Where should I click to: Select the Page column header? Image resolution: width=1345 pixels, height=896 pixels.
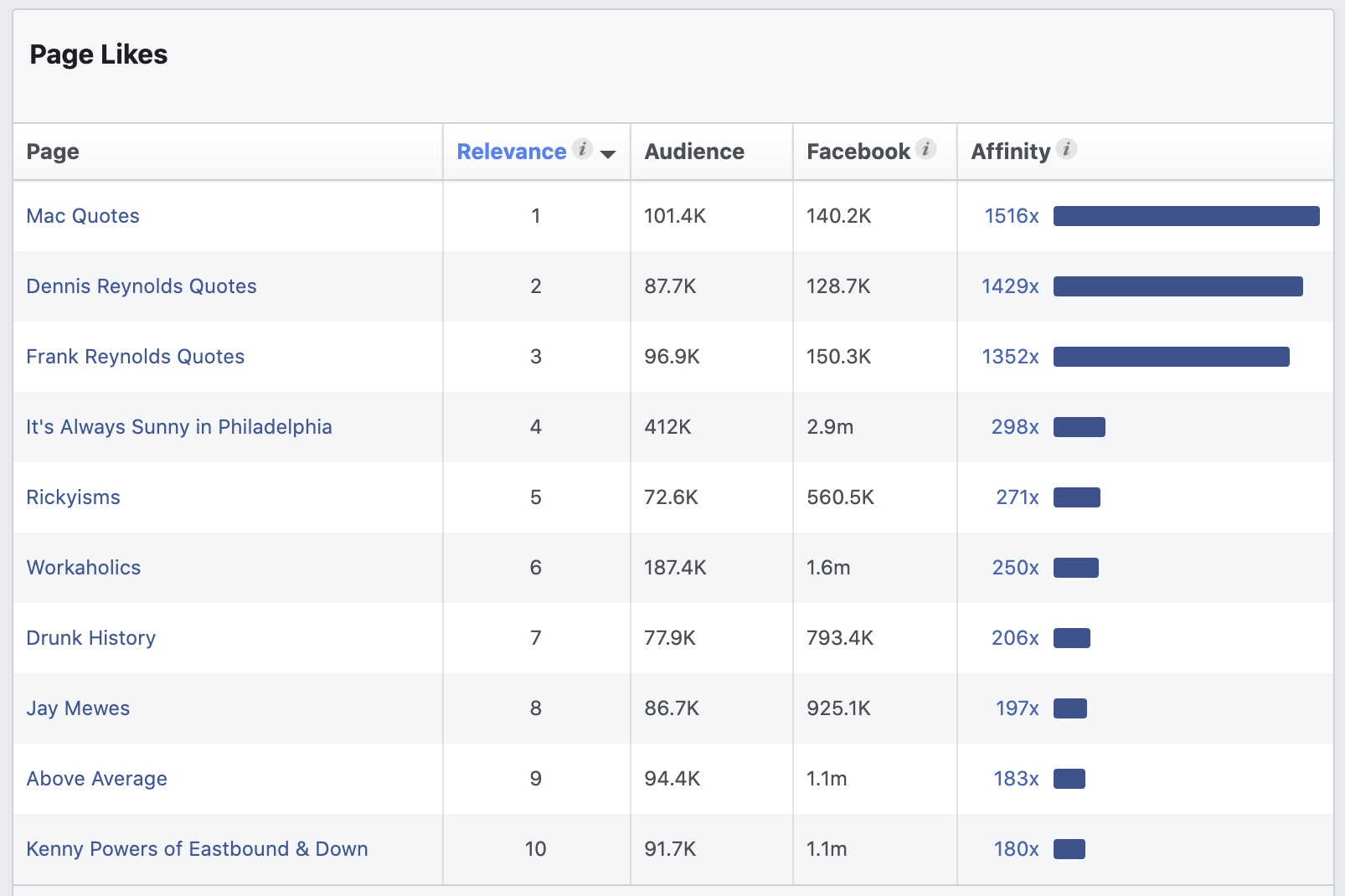(x=52, y=152)
